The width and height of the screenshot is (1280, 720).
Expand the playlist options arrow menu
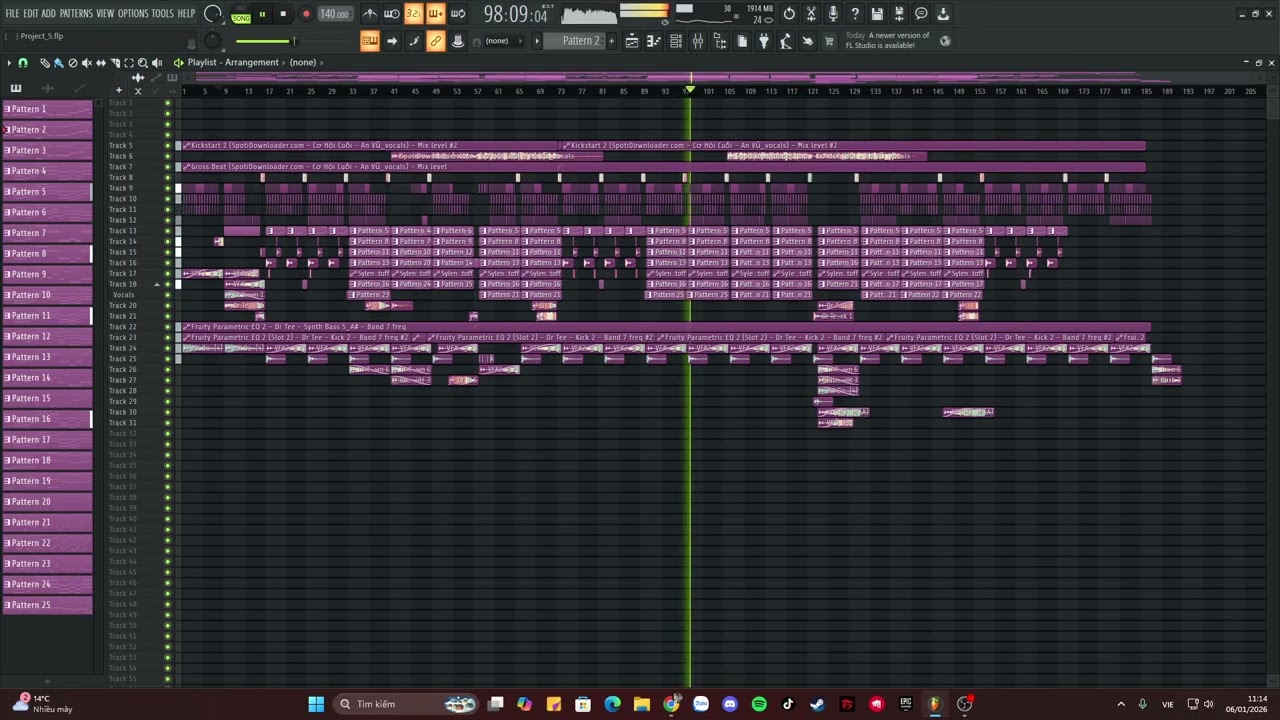tap(9, 62)
